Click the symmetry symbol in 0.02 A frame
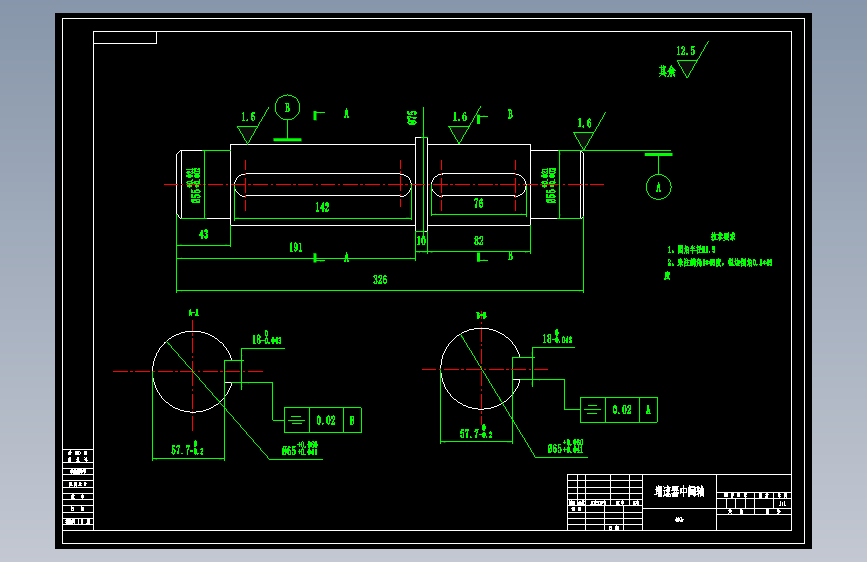 pos(593,410)
